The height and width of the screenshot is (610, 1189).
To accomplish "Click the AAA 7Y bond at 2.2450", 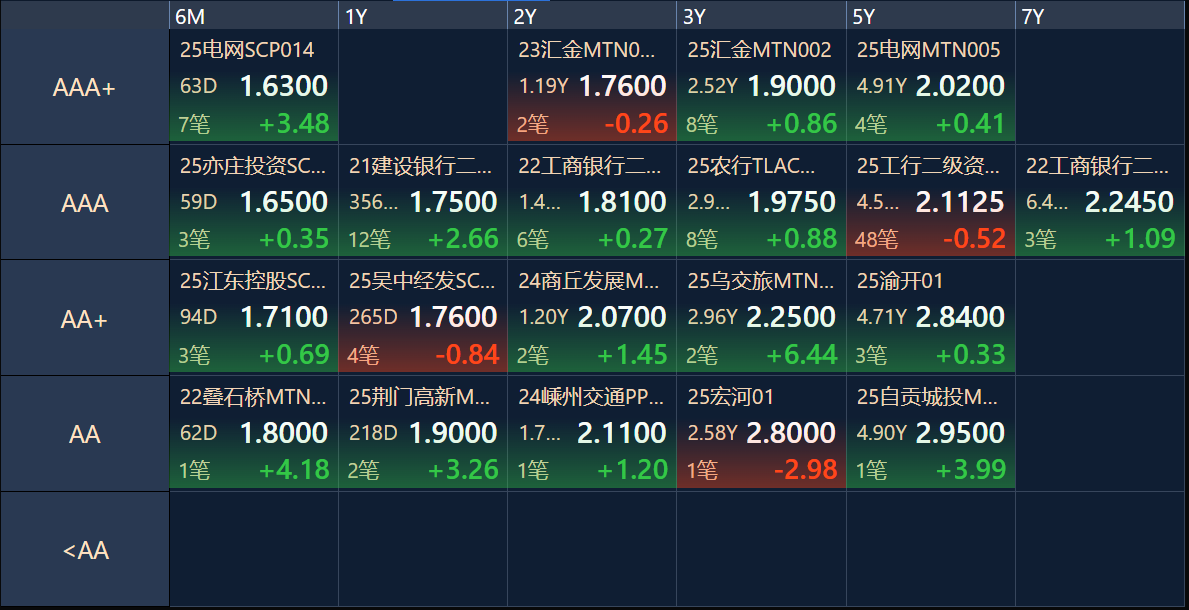I will click(1100, 202).
